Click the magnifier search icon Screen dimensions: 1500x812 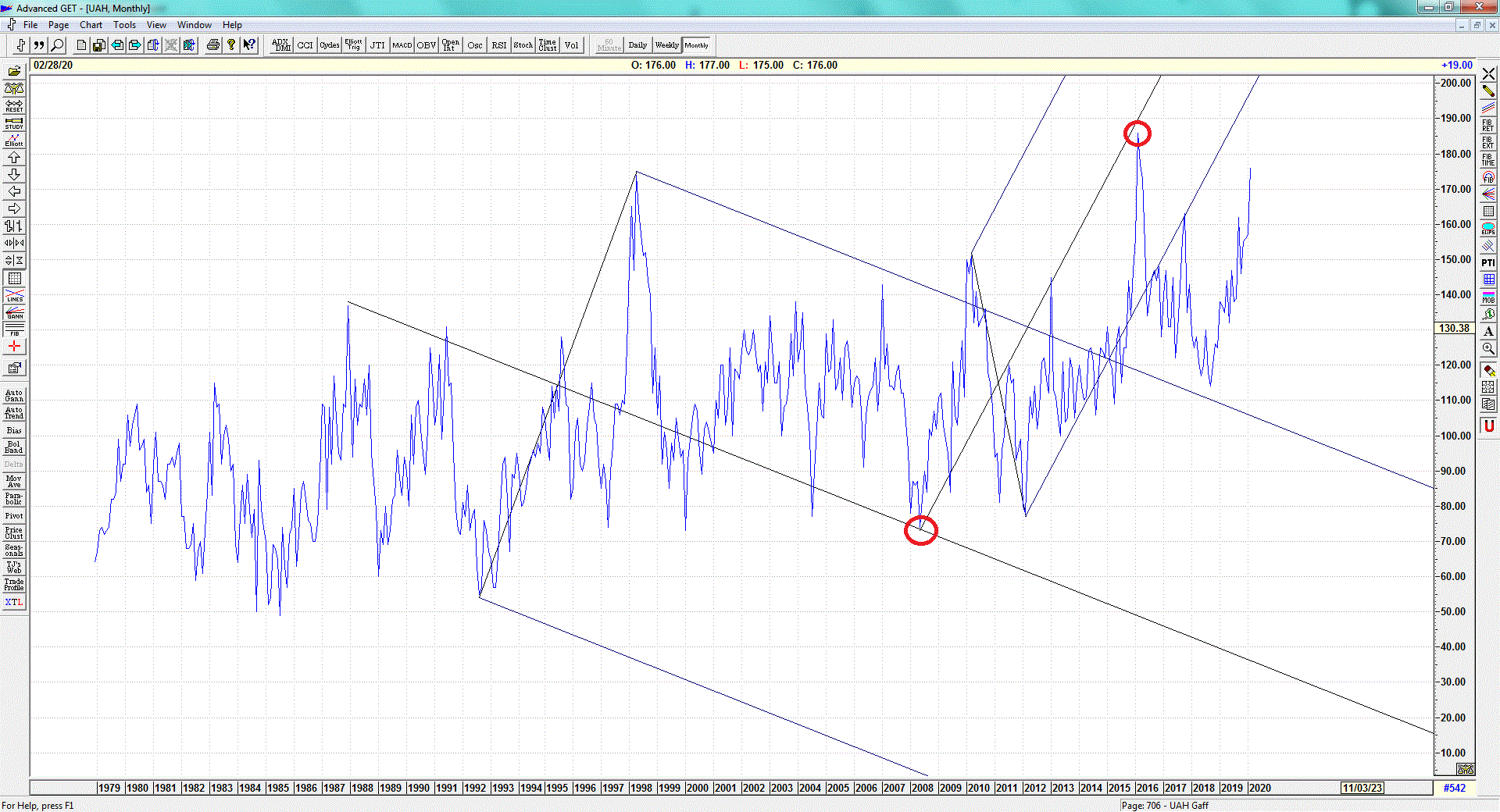(57, 45)
